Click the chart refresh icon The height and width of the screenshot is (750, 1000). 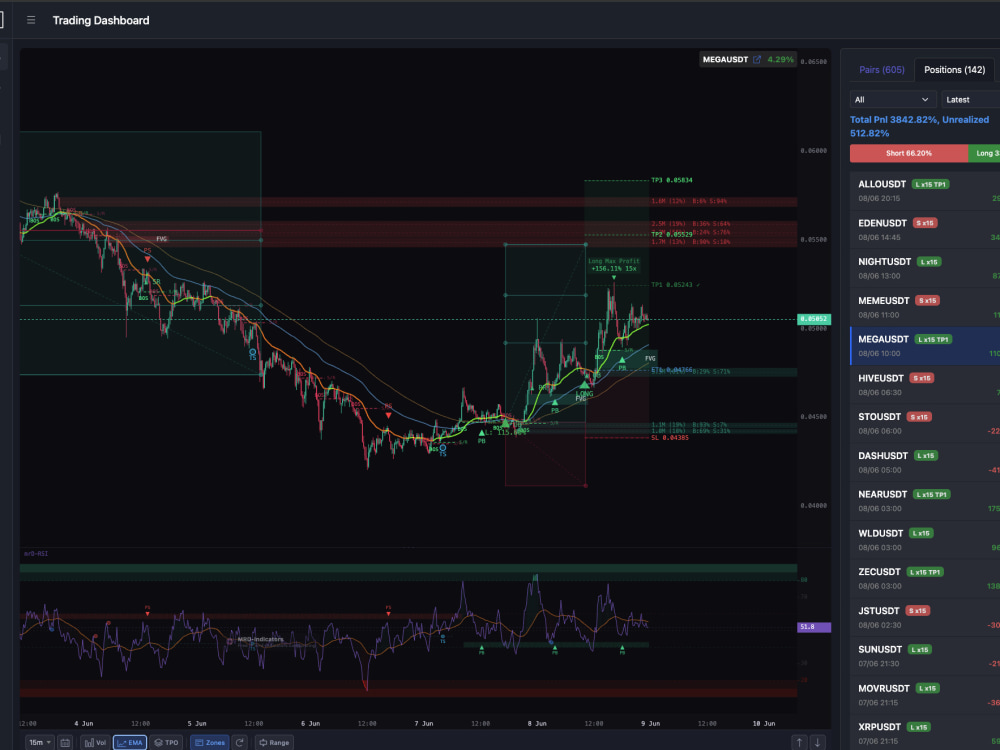[240, 742]
